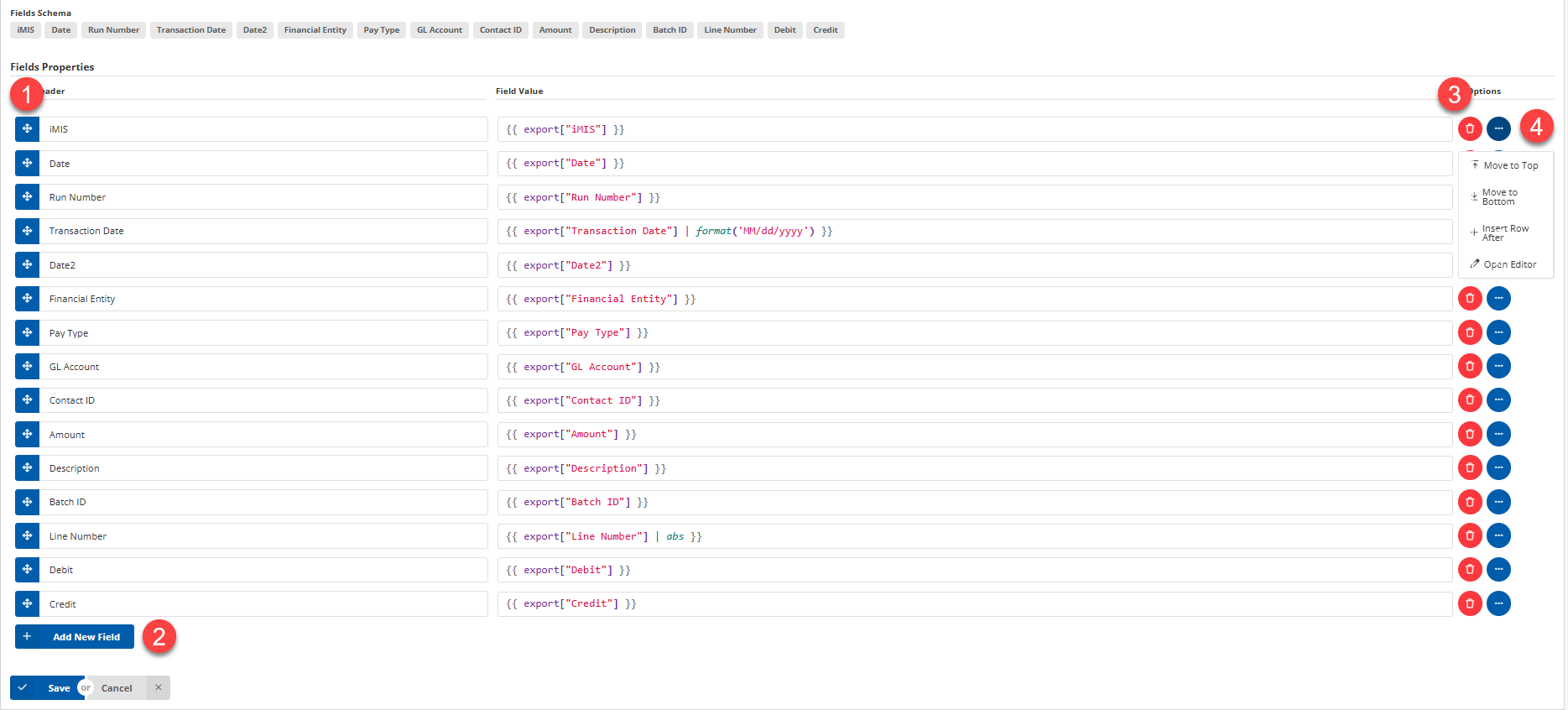1568x710 pixels.
Task: Remove the Amount field with trash icon
Action: click(1470, 434)
